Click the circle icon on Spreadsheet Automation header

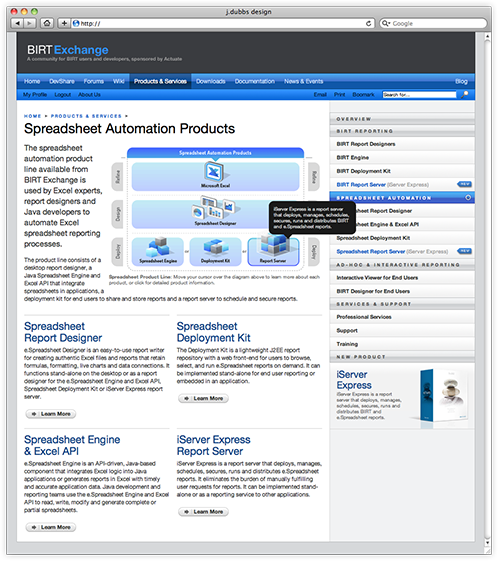click(468, 197)
